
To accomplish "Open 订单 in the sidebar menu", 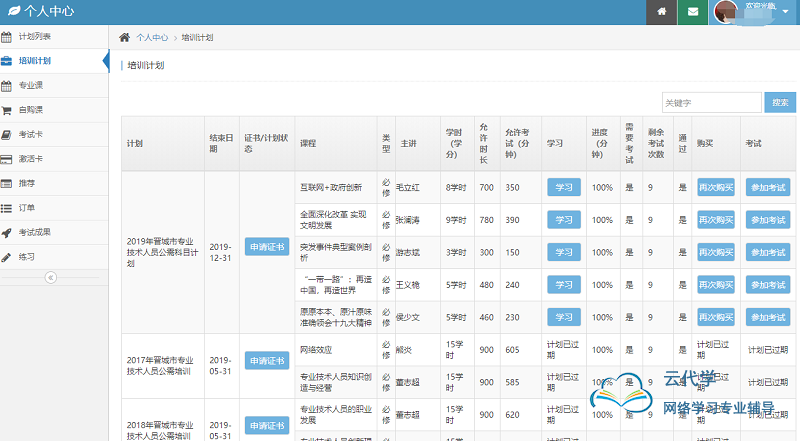I will [x=26, y=208].
